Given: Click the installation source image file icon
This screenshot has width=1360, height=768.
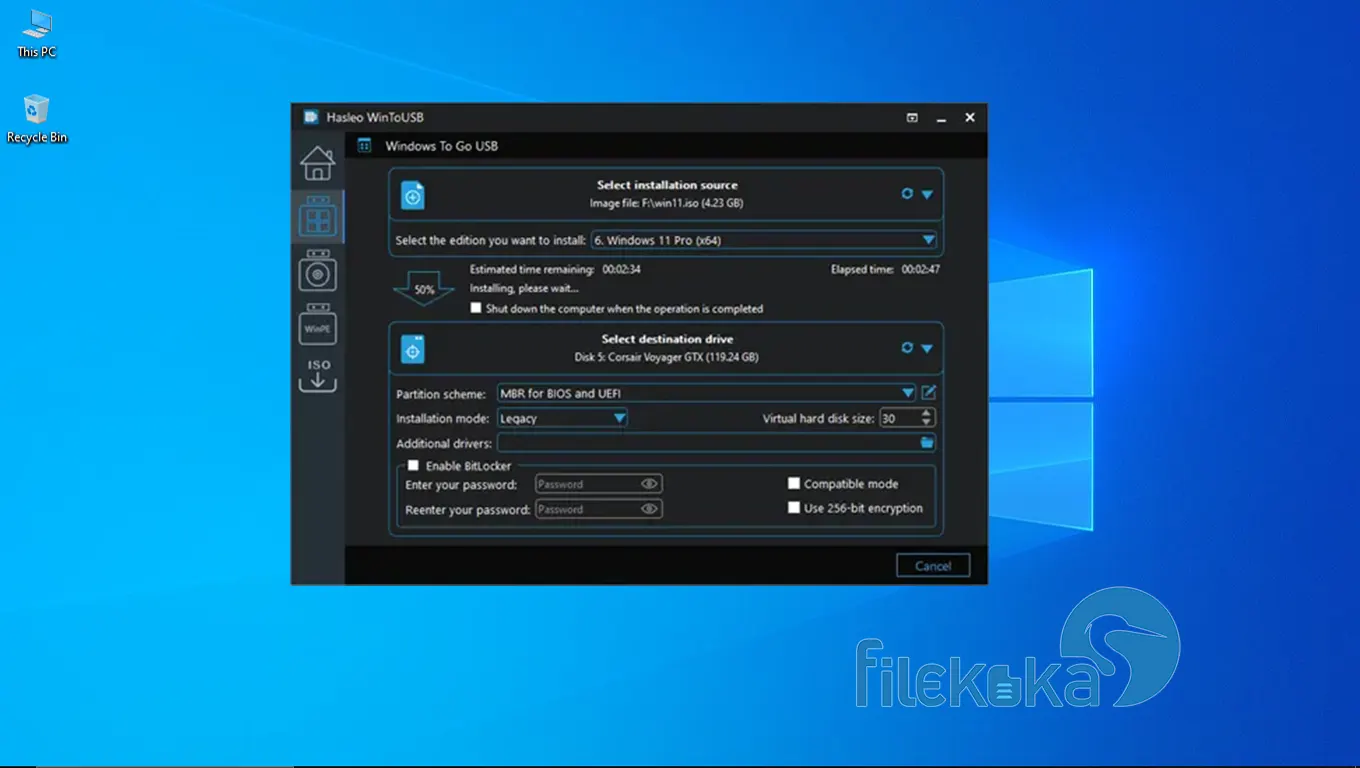Looking at the screenshot, I should 413,195.
